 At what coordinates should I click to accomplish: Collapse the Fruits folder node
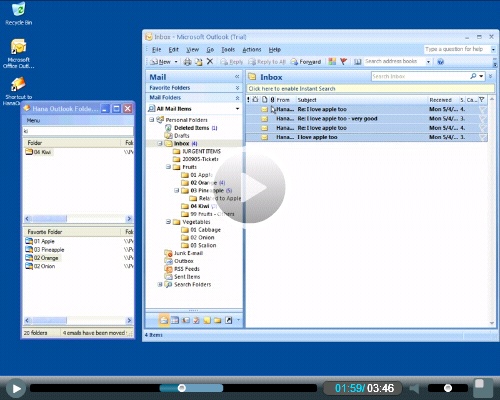168,167
